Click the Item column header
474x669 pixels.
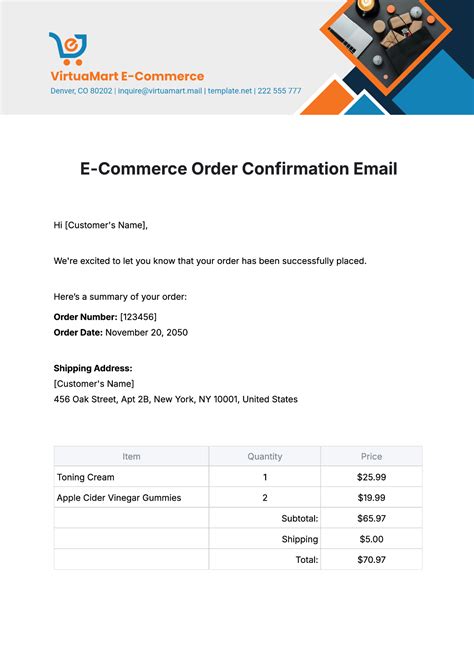(x=131, y=457)
